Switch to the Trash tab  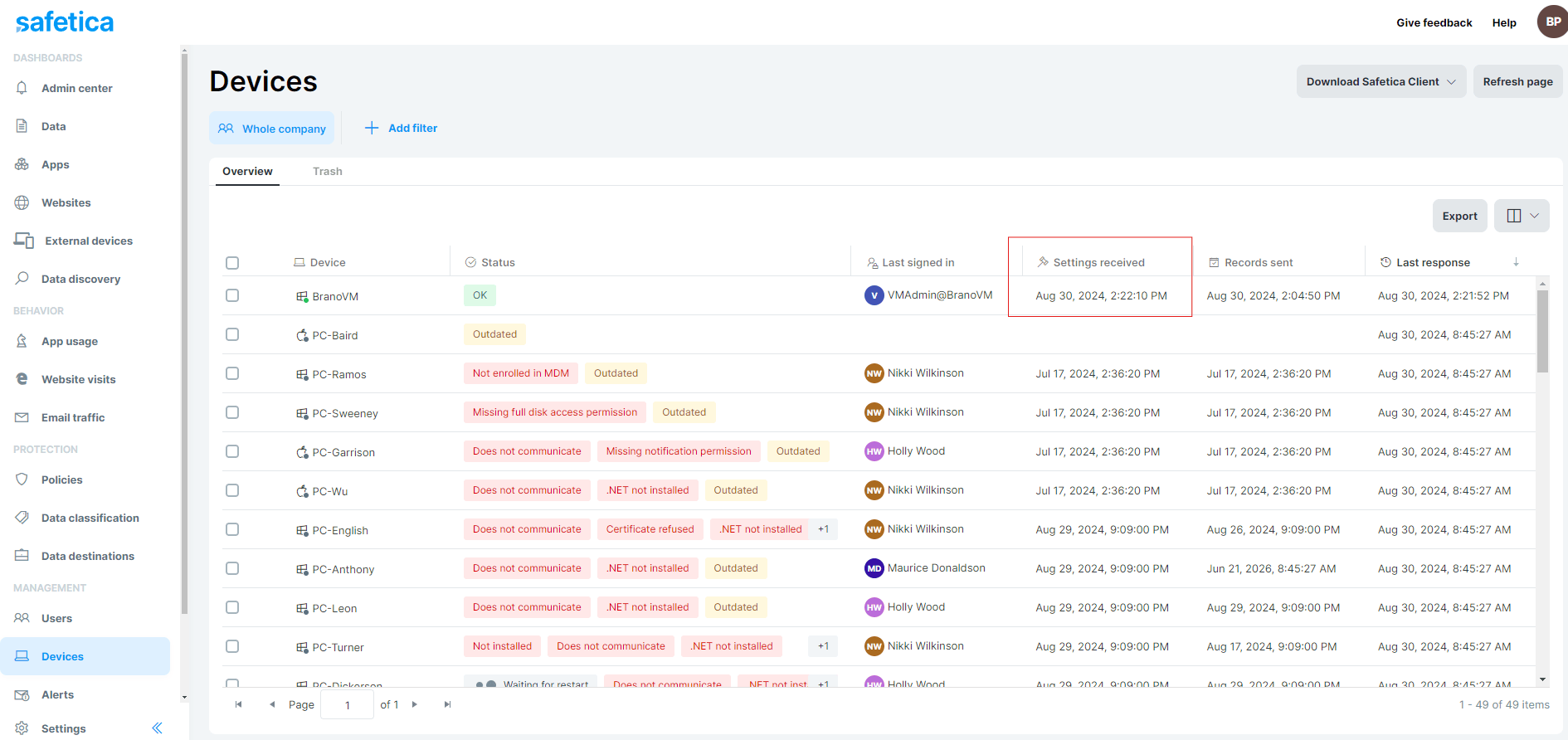point(328,171)
